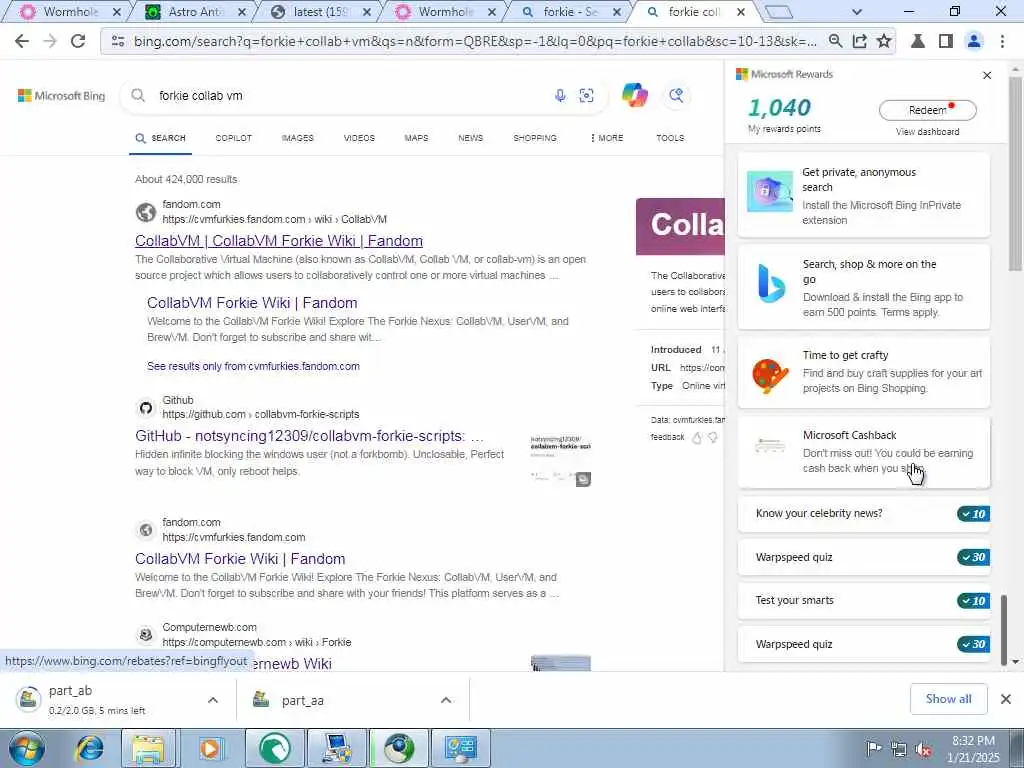Share this page via the share icon
The height and width of the screenshot is (768, 1024).
pos(859,41)
